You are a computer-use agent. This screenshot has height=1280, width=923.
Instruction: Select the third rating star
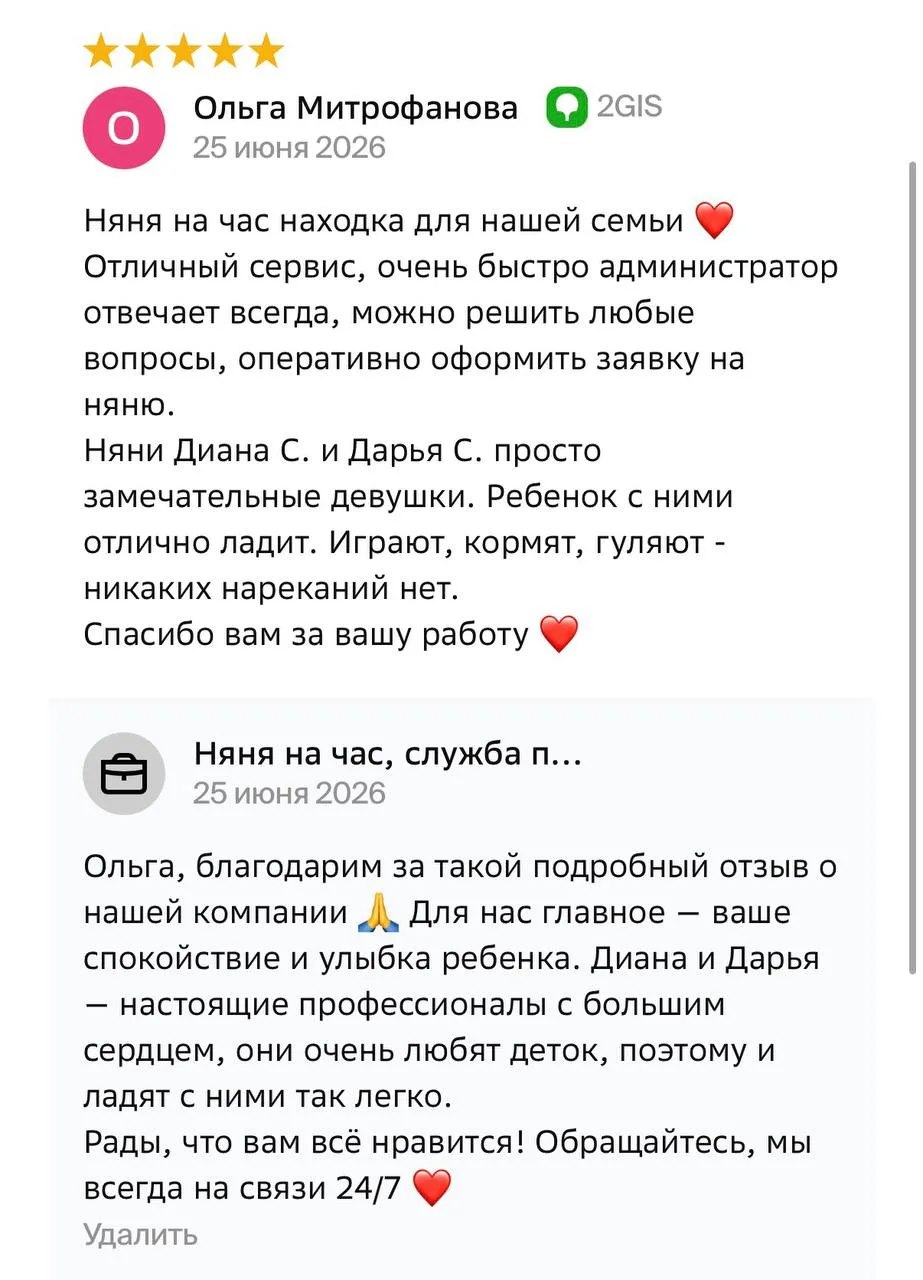(x=184, y=50)
